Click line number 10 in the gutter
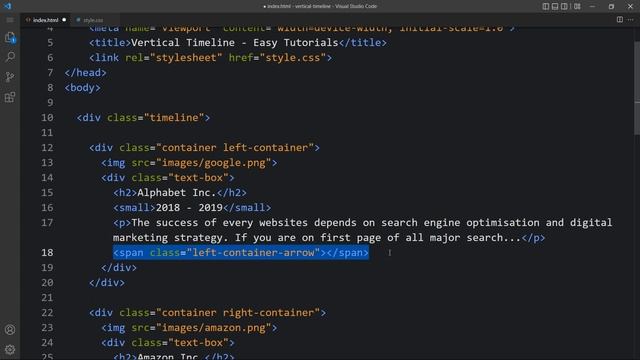The width and height of the screenshot is (640, 360). (x=47, y=118)
